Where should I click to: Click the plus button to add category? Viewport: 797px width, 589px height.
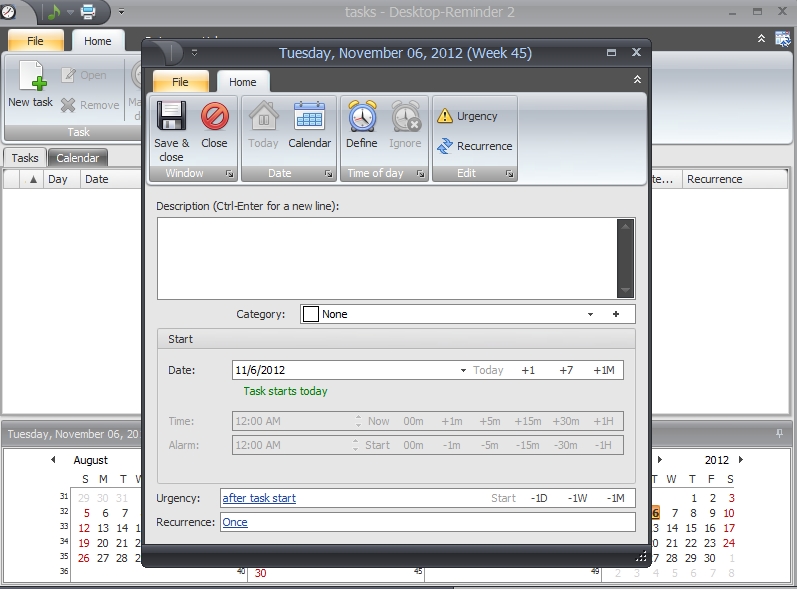616,314
